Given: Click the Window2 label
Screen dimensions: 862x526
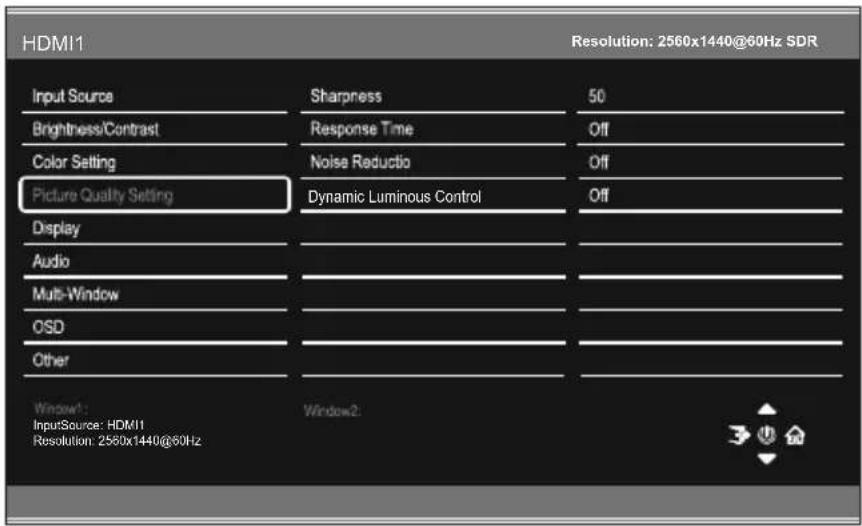Looking at the screenshot, I should [332, 411].
